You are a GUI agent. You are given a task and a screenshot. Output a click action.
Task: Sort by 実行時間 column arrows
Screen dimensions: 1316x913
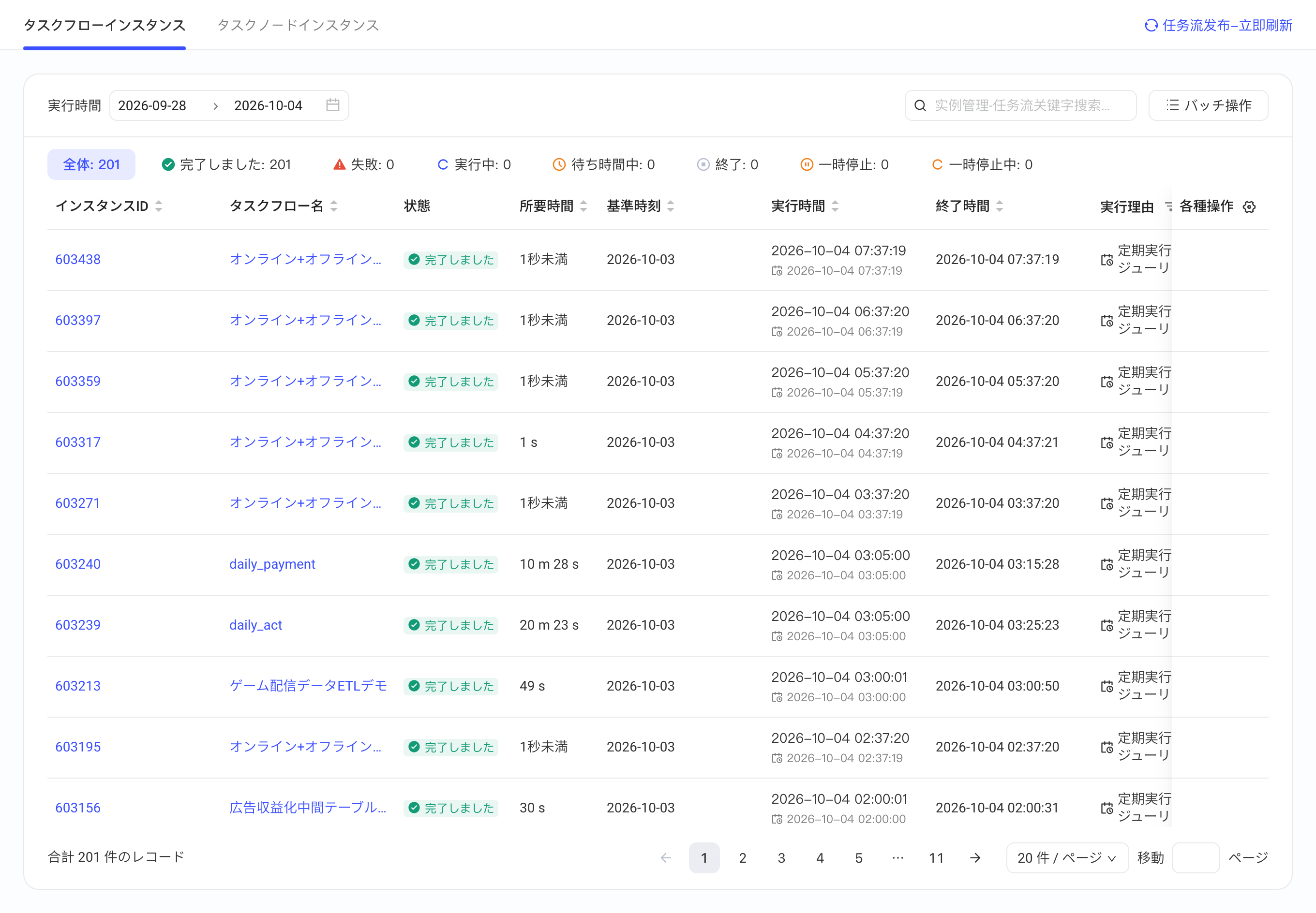(835, 206)
